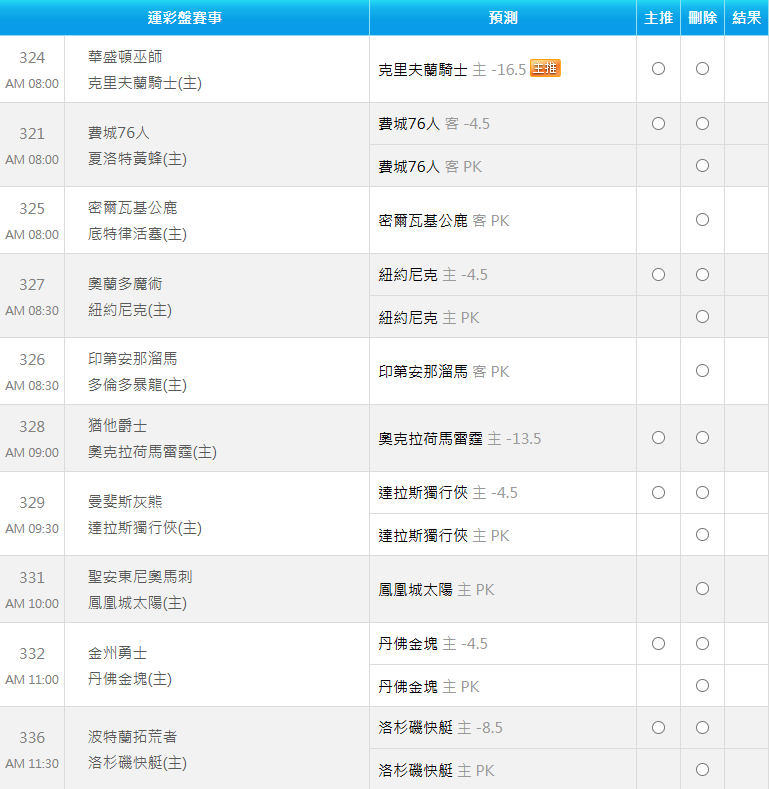Click game number 327
769x789 pixels.
click(x=32, y=285)
